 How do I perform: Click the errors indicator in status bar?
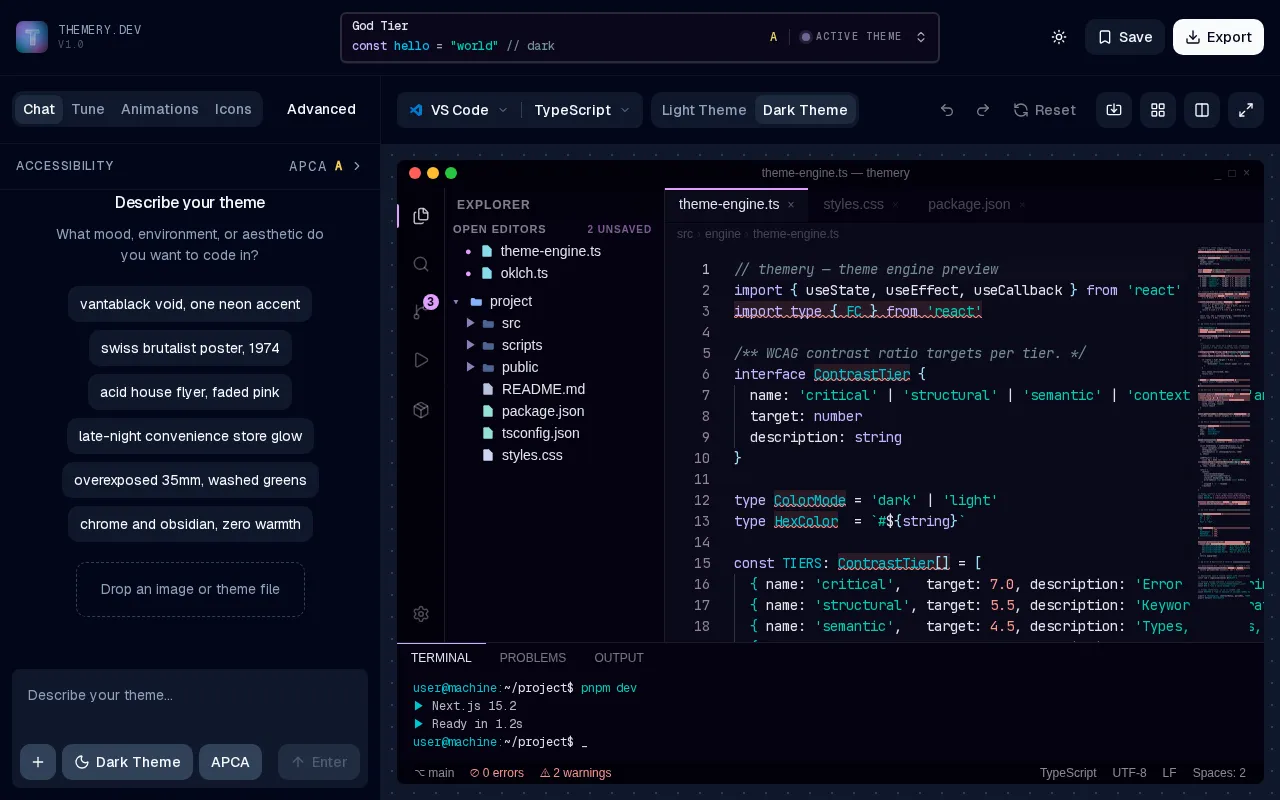[497, 773]
